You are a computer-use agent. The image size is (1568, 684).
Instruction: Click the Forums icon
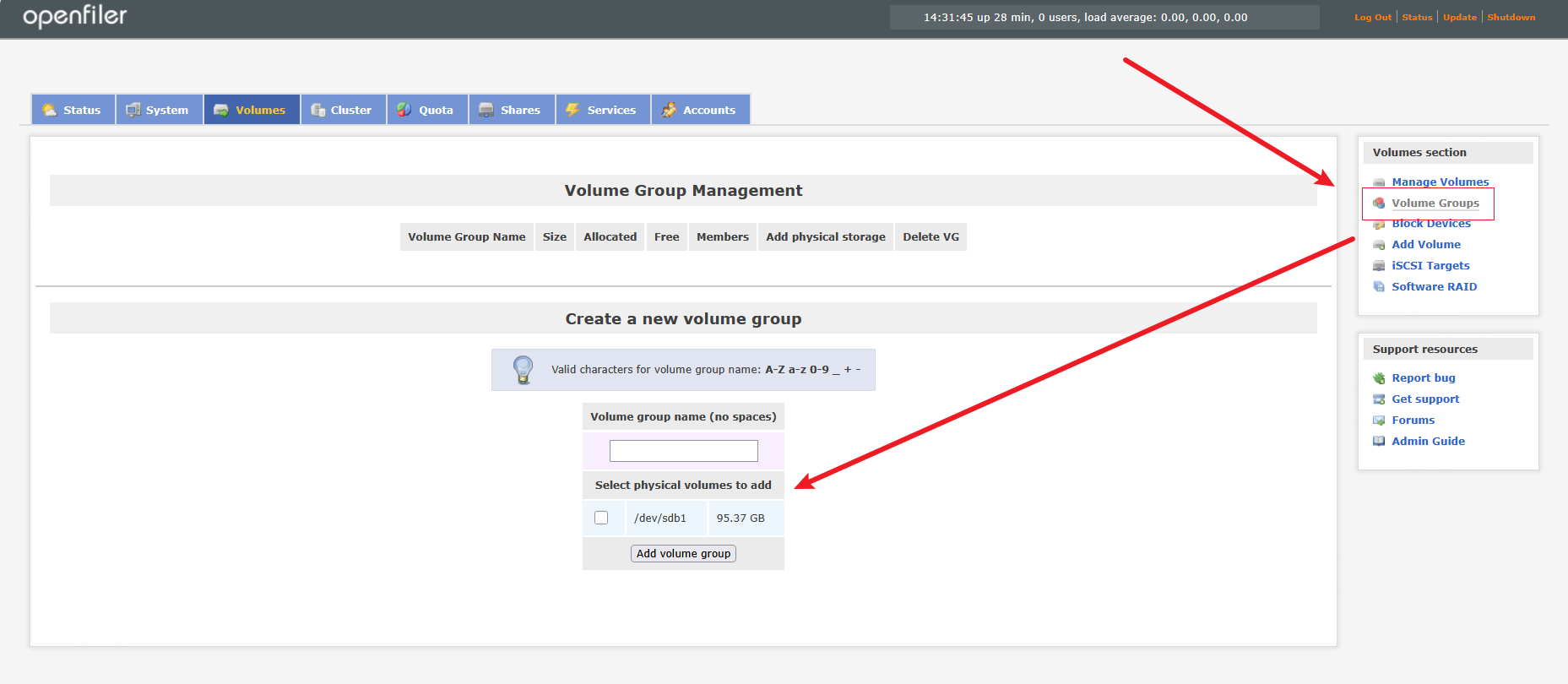1379,420
